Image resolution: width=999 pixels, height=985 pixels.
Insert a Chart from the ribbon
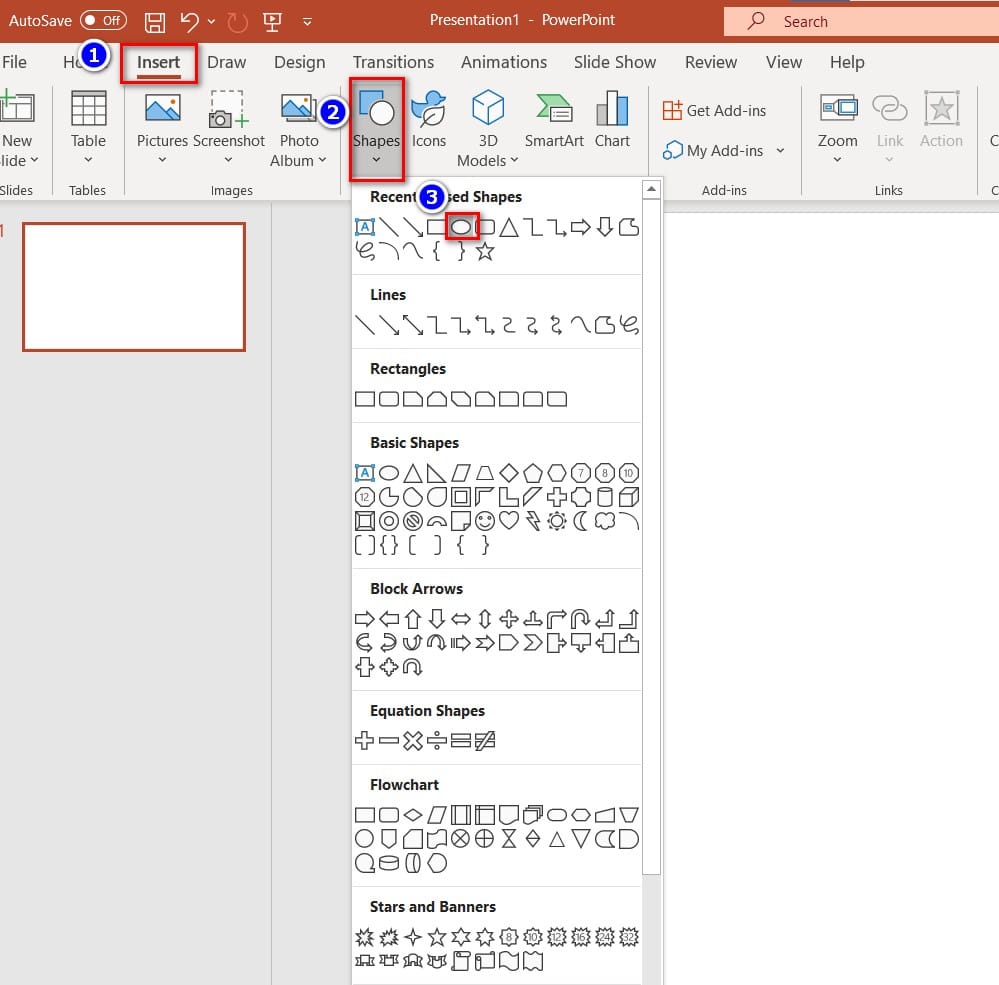point(612,120)
